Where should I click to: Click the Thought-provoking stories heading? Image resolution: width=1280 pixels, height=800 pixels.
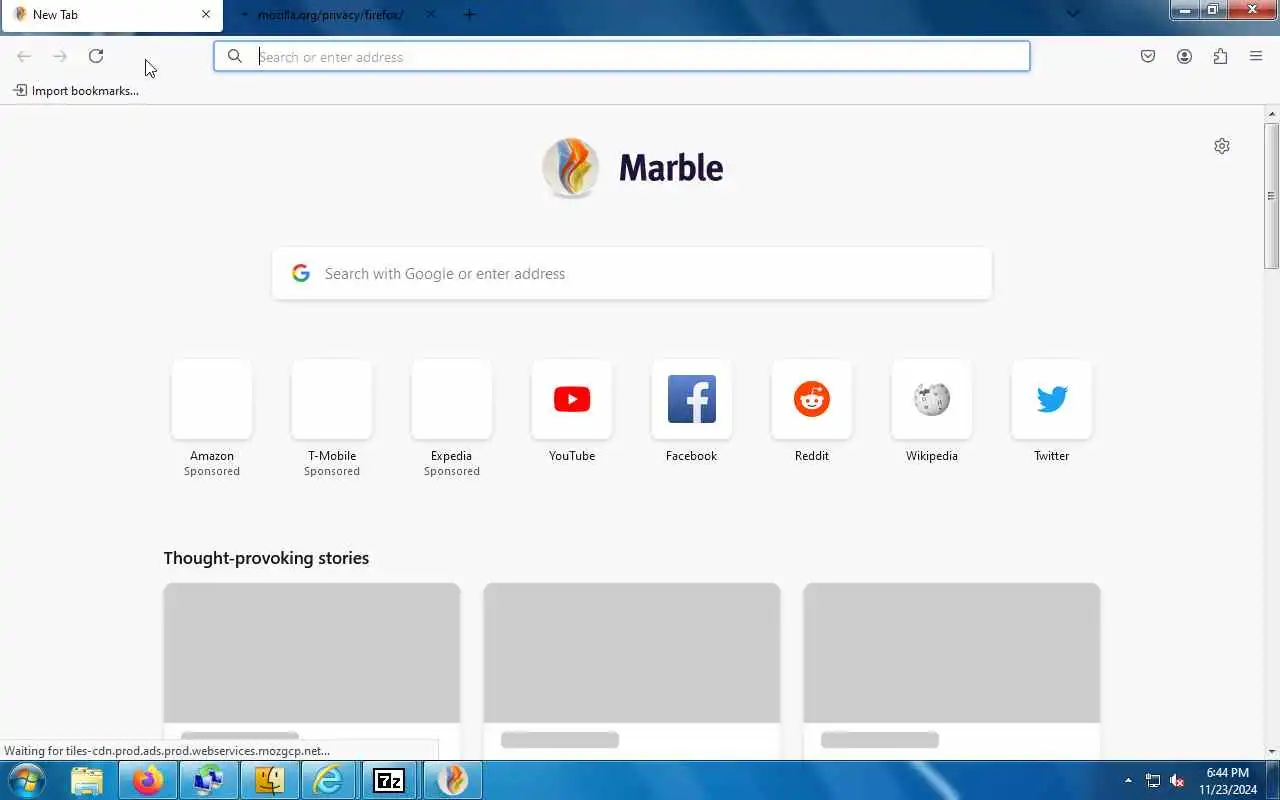coord(266,558)
